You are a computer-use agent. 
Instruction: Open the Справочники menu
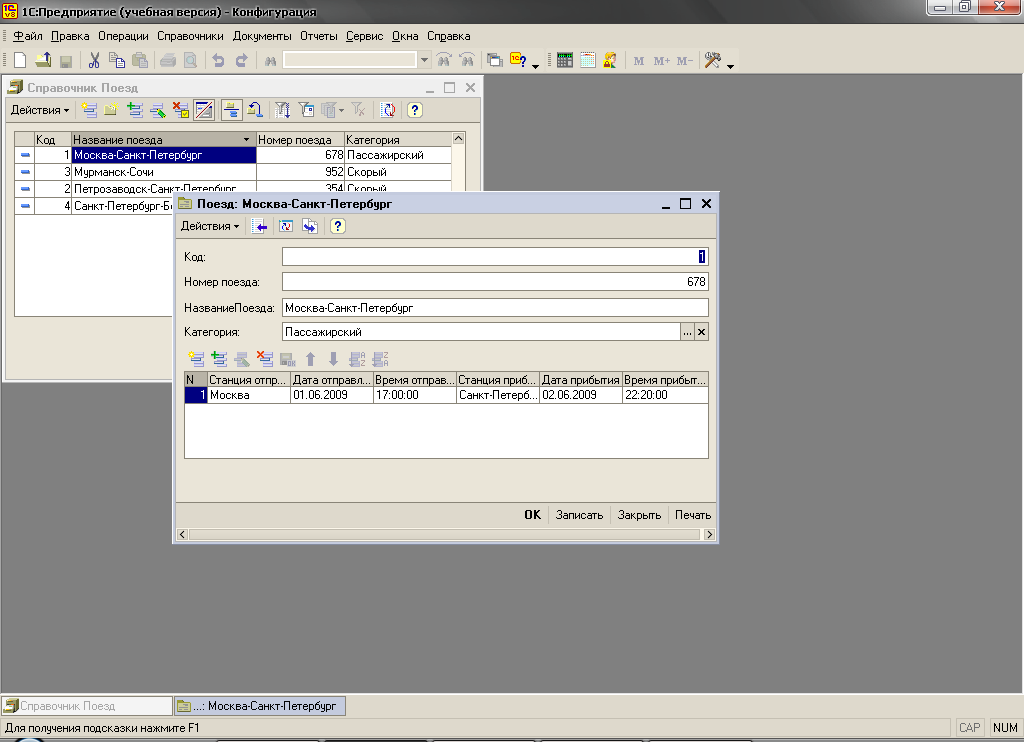pyautogui.click(x=190, y=36)
